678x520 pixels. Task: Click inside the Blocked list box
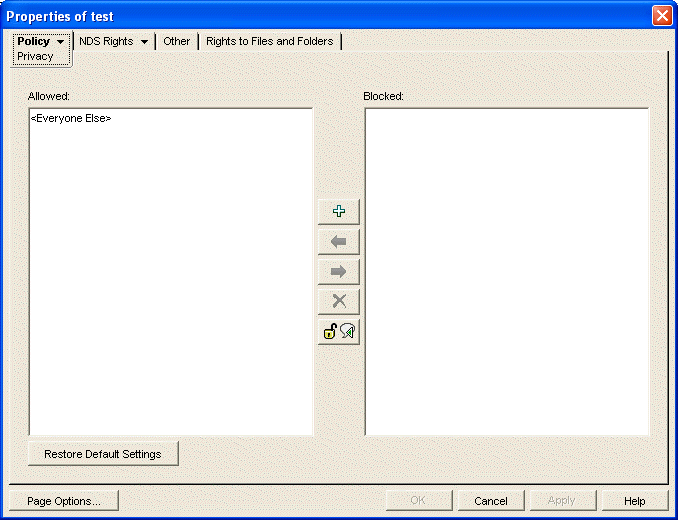click(507, 272)
